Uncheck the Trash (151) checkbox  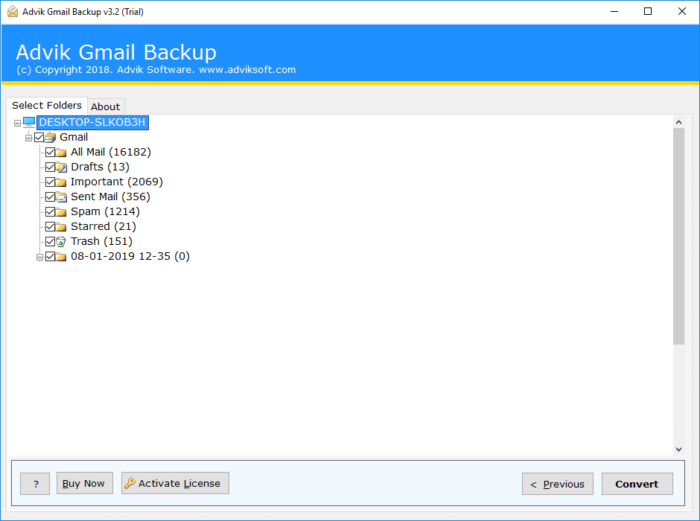[50, 242]
